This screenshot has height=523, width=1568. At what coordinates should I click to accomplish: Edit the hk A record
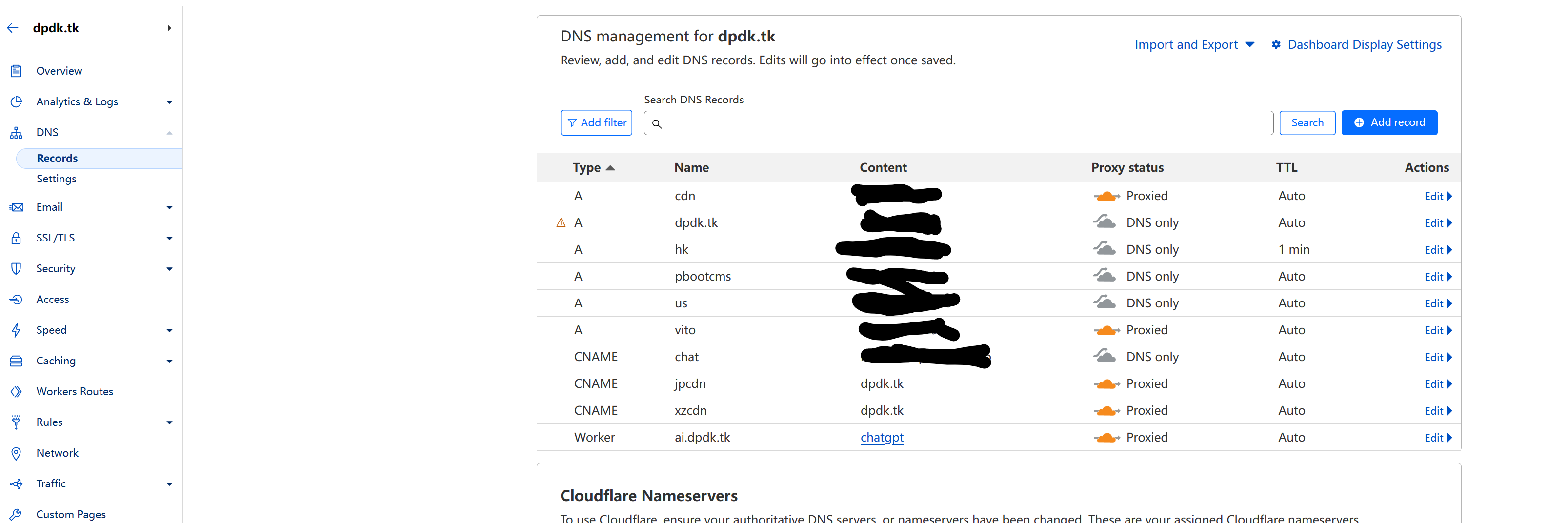click(1438, 250)
